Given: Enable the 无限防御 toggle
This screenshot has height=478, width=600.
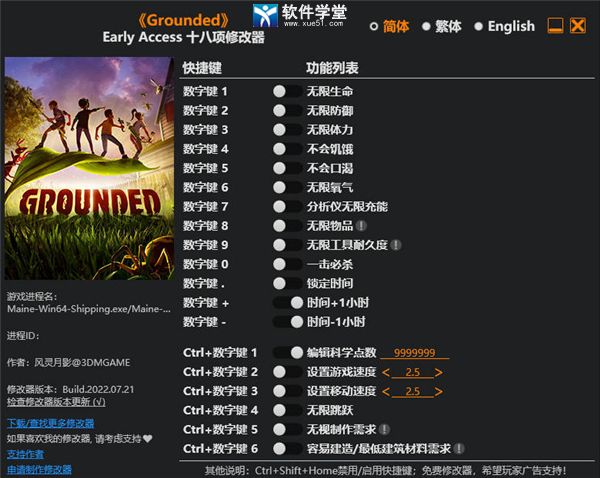Looking at the screenshot, I should pyautogui.click(x=288, y=111).
